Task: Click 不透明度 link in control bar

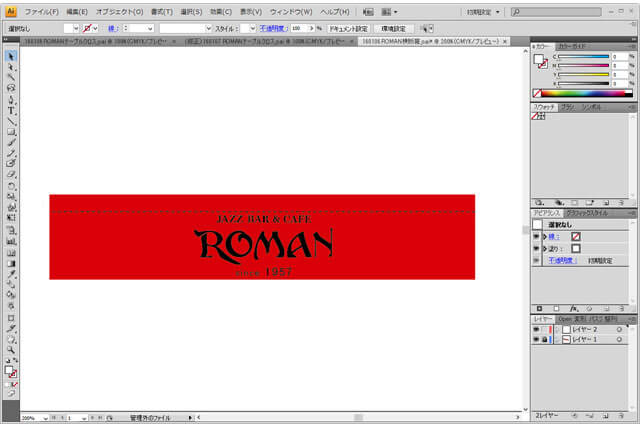Action: pyautogui.click(x=273, y=29)
